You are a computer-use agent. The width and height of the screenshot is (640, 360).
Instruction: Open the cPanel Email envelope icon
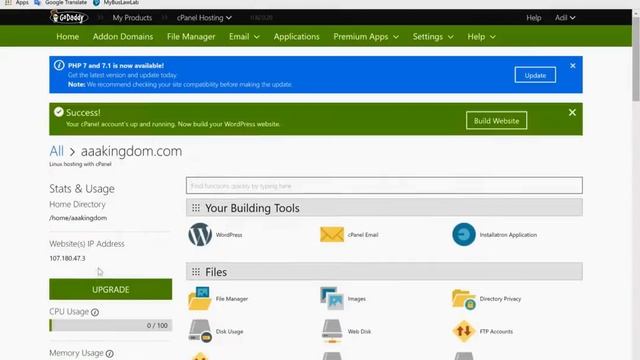(x=332, y=235)
